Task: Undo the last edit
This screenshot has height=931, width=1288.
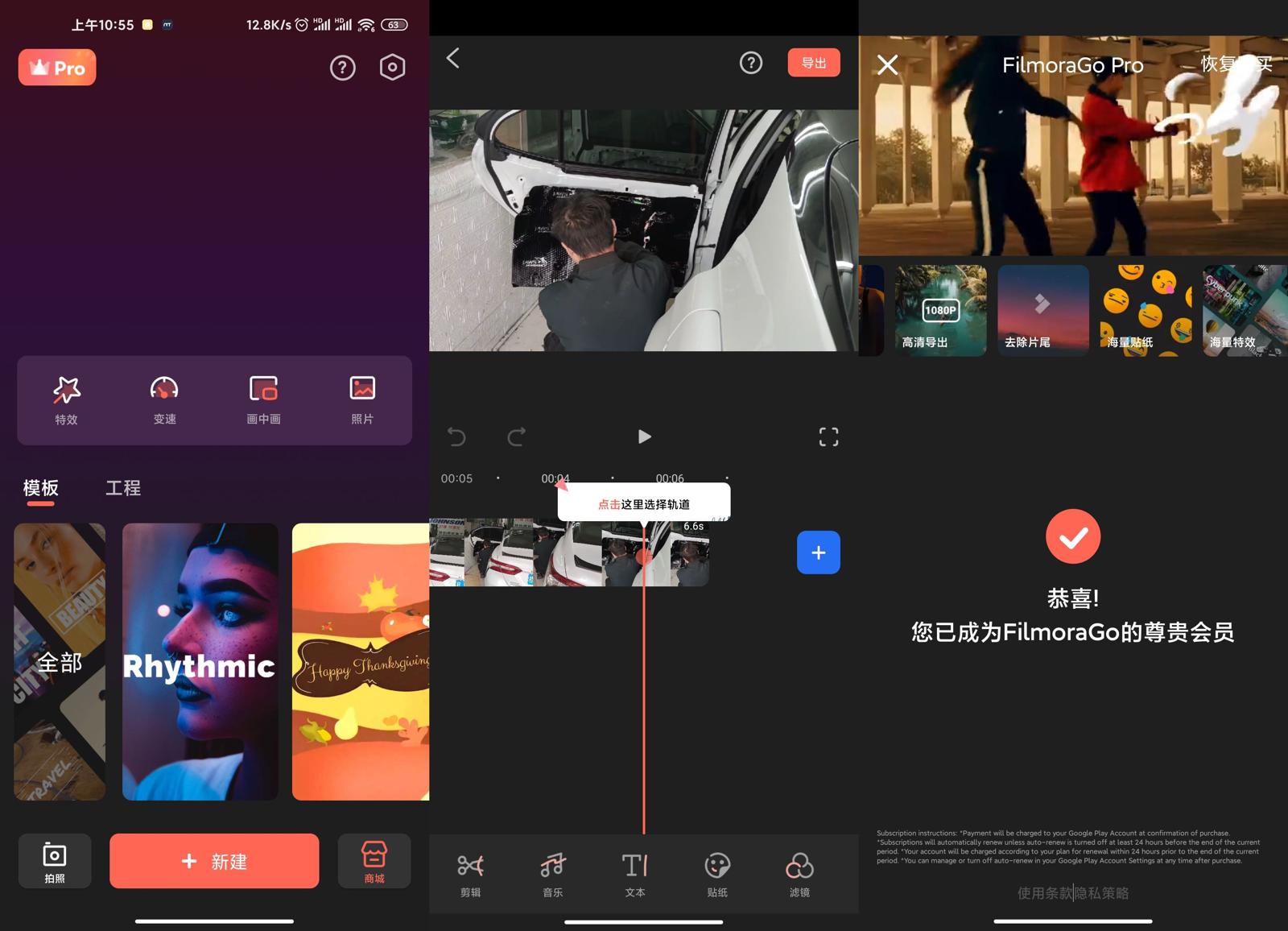Action: [x=456, y=437]
